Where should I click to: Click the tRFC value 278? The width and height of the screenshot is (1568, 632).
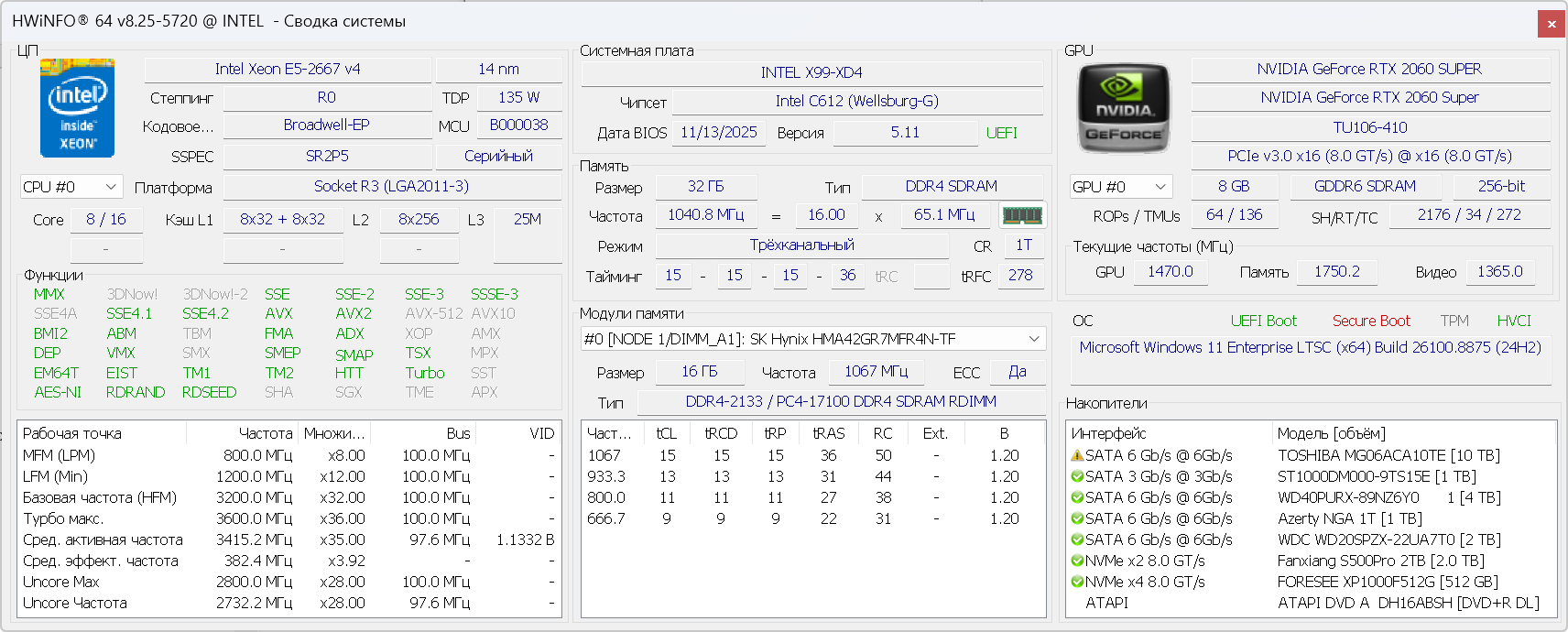click(1020, 275)
